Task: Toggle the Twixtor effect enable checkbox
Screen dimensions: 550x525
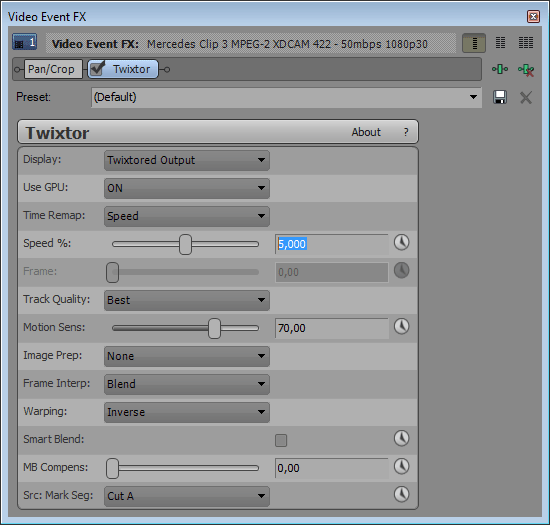Action: click(97, 68)
